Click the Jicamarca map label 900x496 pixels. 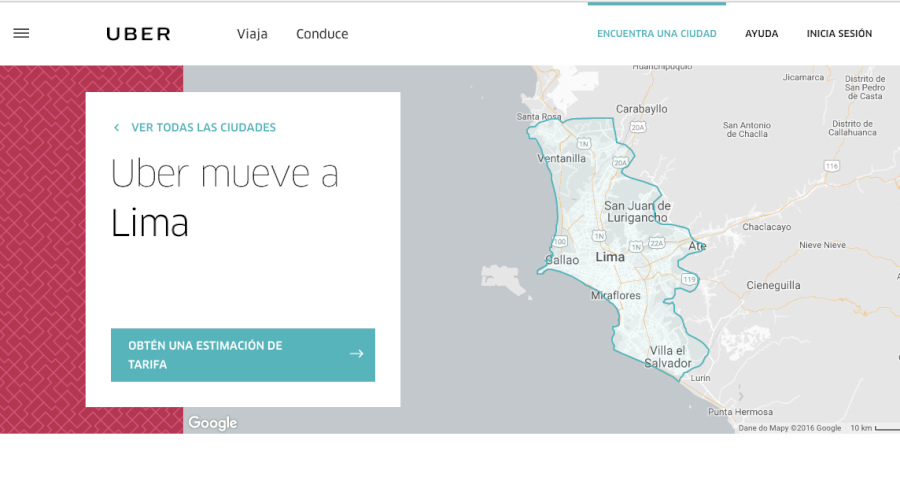(x=804, y=77)
